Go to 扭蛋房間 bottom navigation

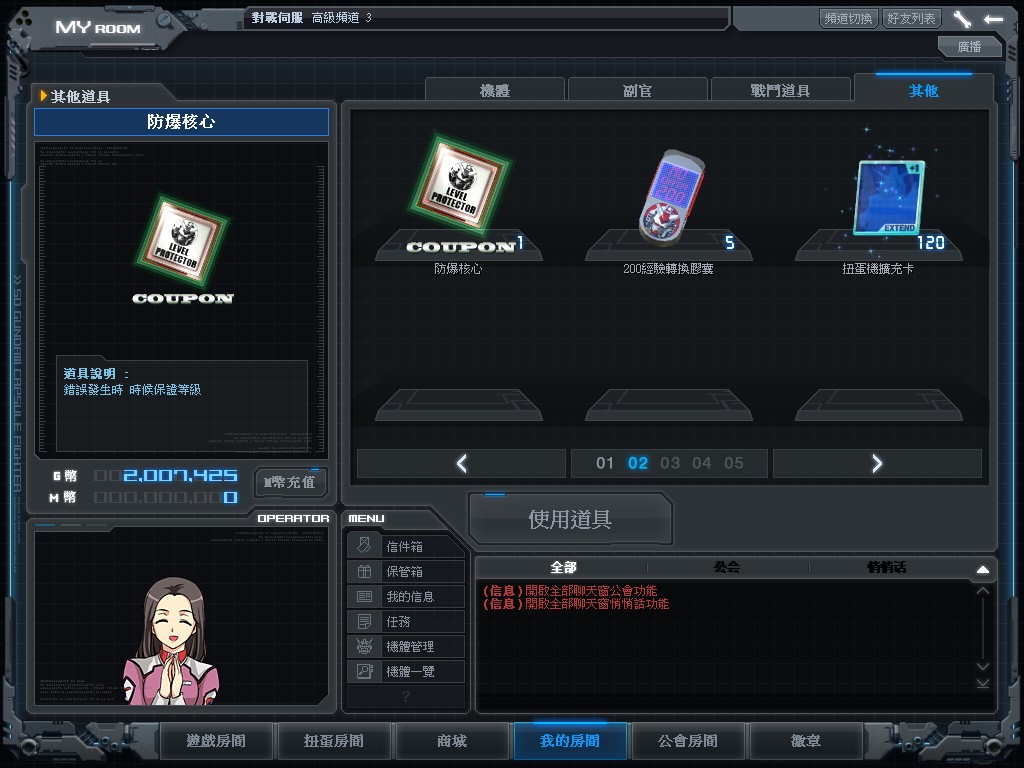pyautogui.click(x=334, y=741)
